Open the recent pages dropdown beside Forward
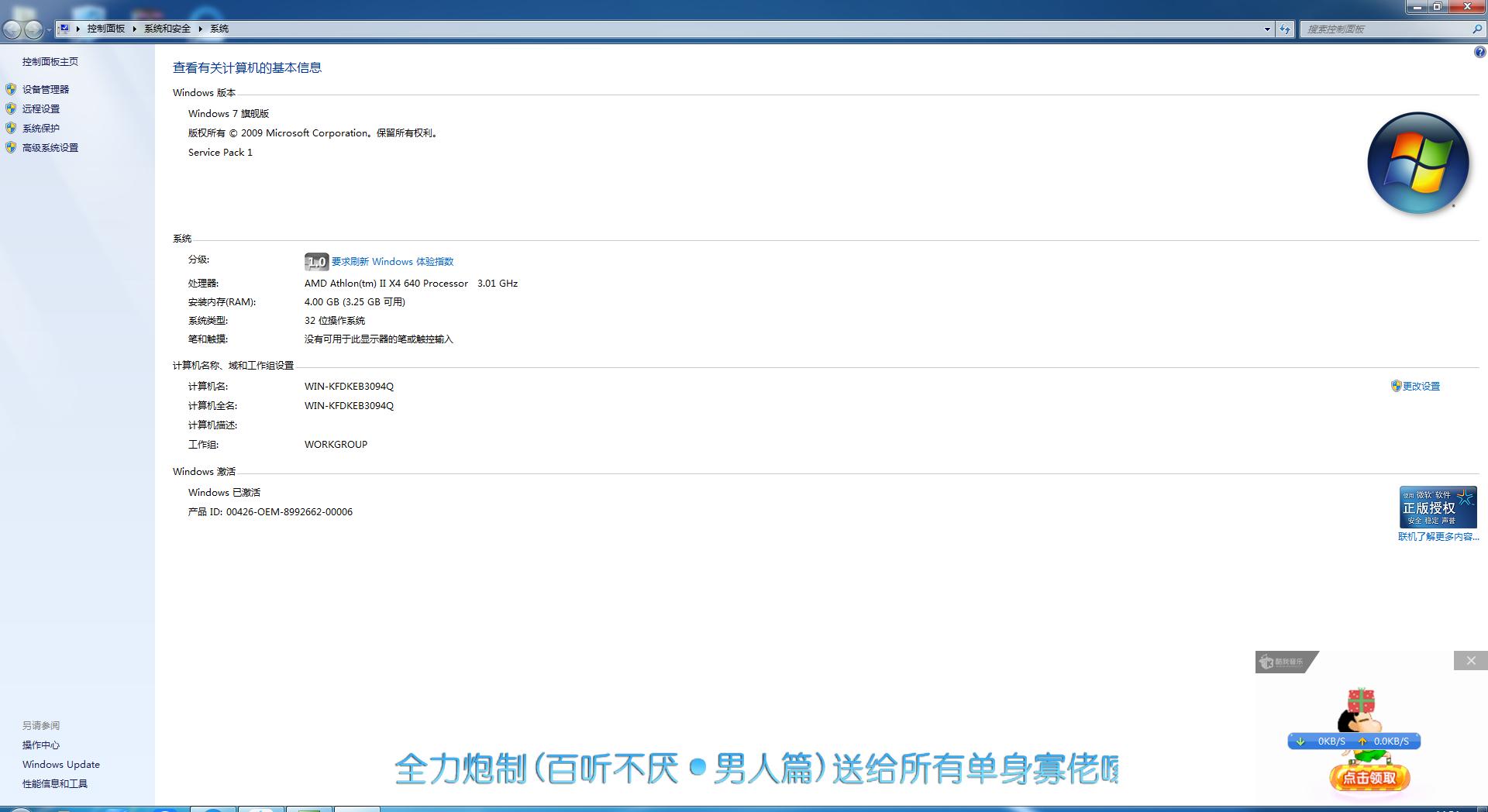Image resolution: width=1488 pixels, height=812 pixels. [49, 29]
